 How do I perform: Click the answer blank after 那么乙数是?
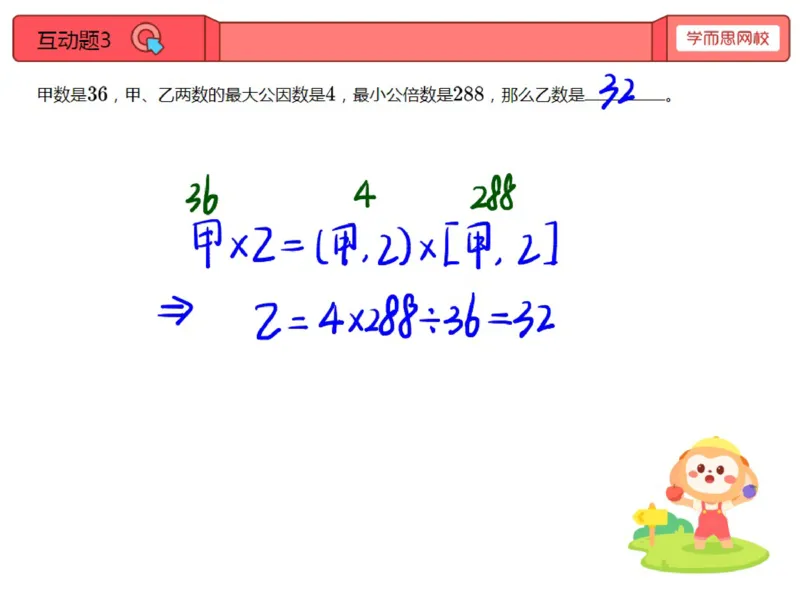(626, 92)
